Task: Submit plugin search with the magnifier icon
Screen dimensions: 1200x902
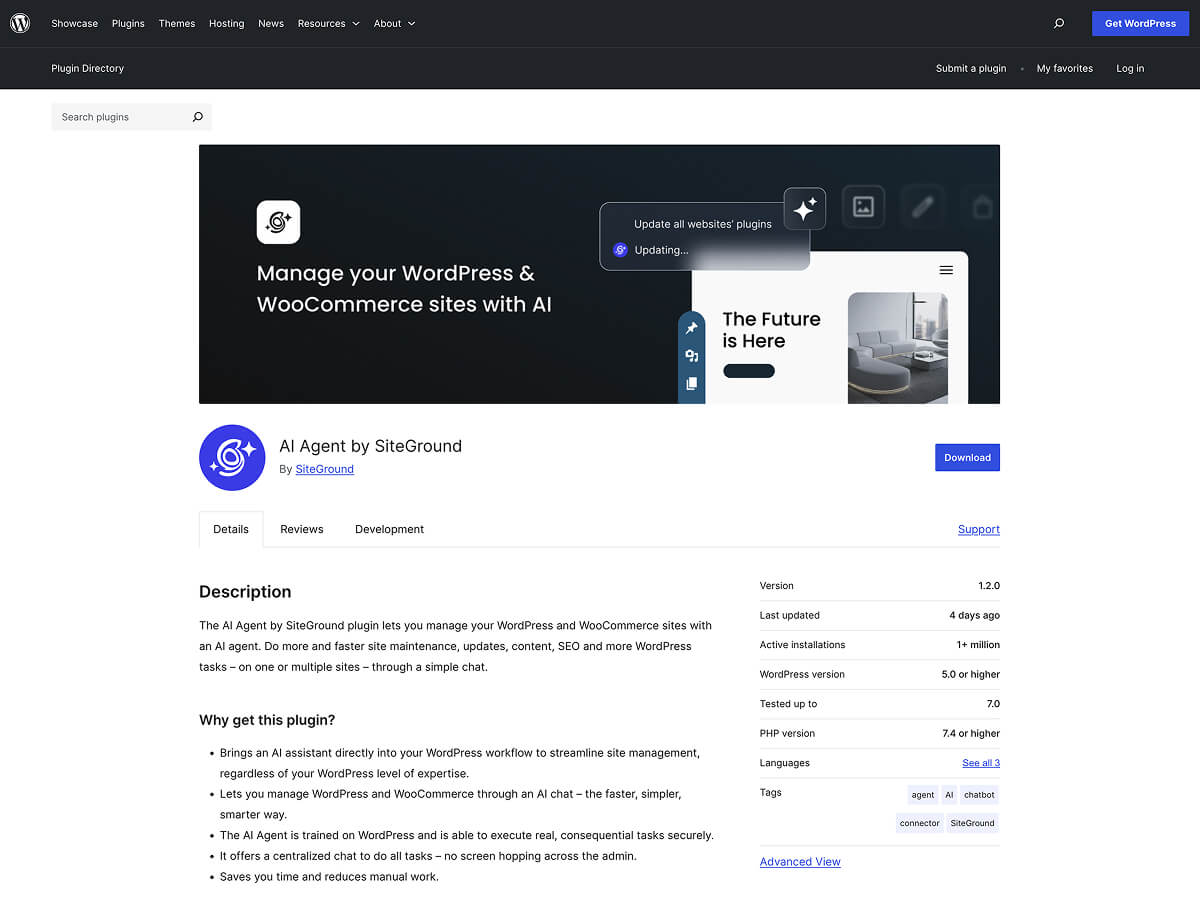Action: [x=197, y=117]
